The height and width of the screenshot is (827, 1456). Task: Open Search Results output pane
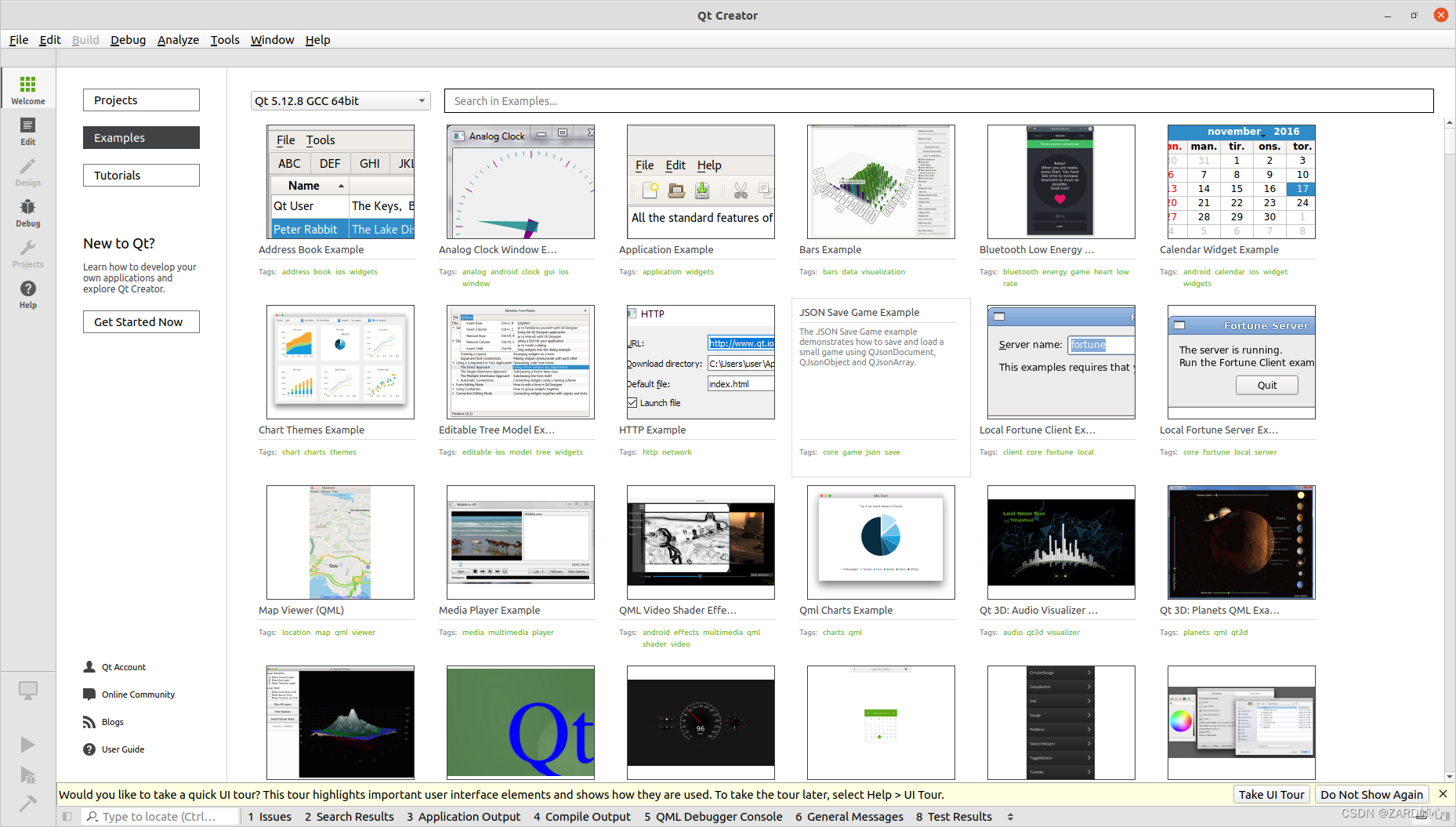coord(350,816)
